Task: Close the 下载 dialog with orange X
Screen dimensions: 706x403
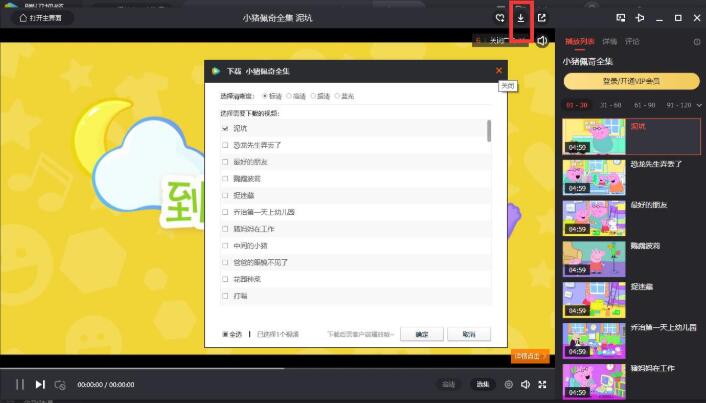Action: [499, 70]
